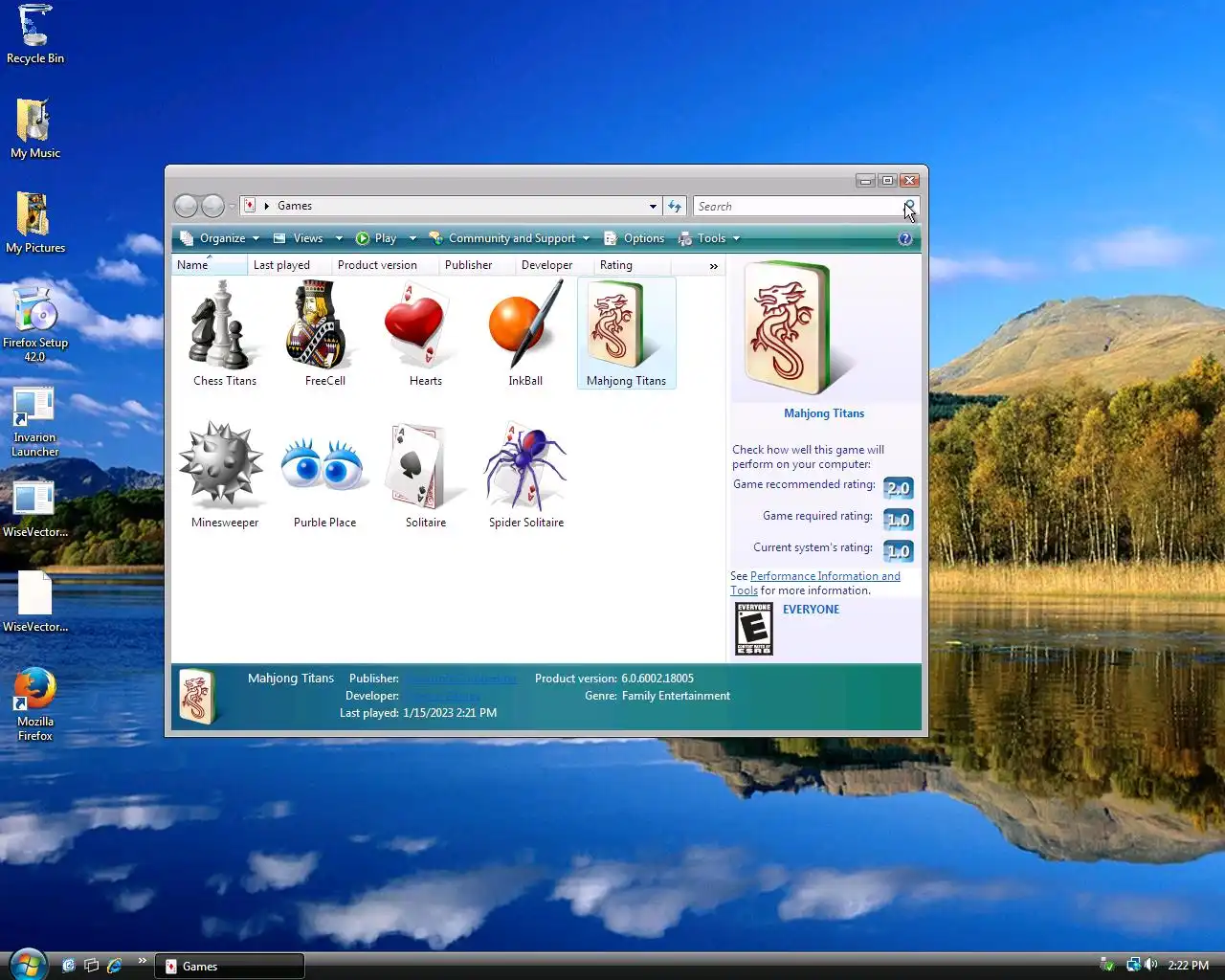Click the network tray icon
The height and width of the screenshot is (980, 1225).
pyautogui.click(x=1133, y=965)
